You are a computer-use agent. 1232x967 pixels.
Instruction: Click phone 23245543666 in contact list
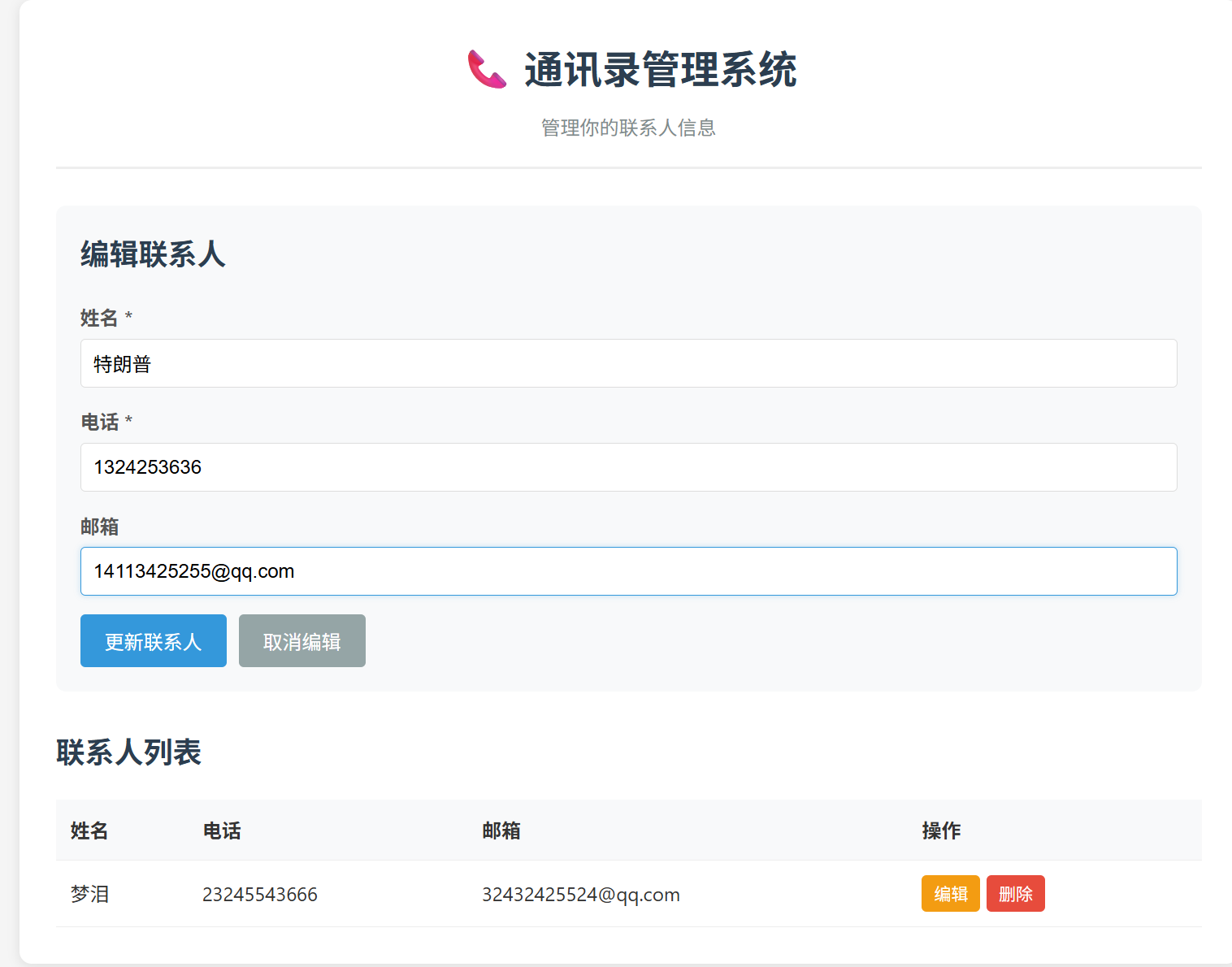tap(260, 893)
